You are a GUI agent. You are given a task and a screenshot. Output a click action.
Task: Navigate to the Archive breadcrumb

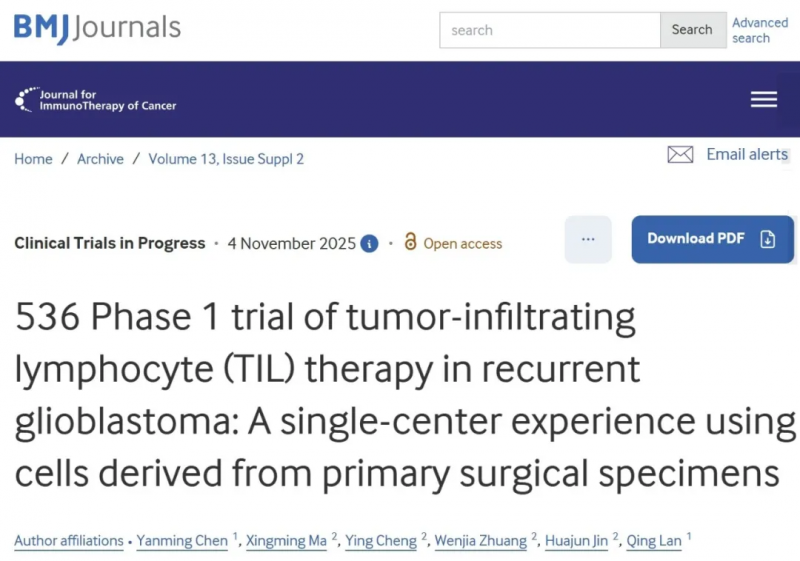click(x=100, y=159)
